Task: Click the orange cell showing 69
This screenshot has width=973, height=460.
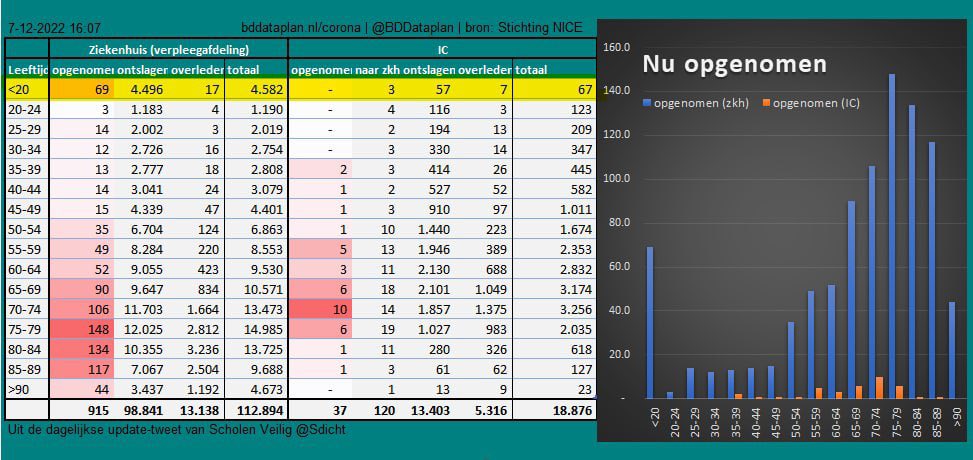Action: (81, 90)
